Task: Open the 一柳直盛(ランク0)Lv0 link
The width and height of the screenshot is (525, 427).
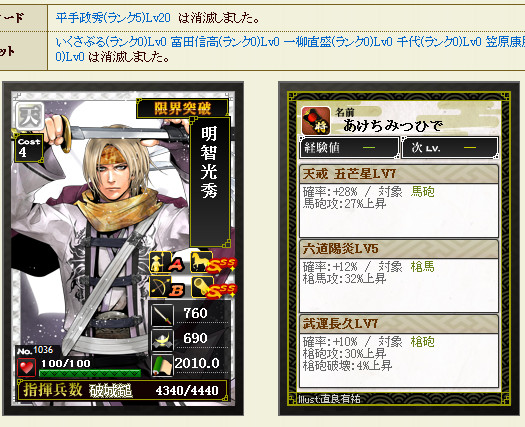Action: 338,42
